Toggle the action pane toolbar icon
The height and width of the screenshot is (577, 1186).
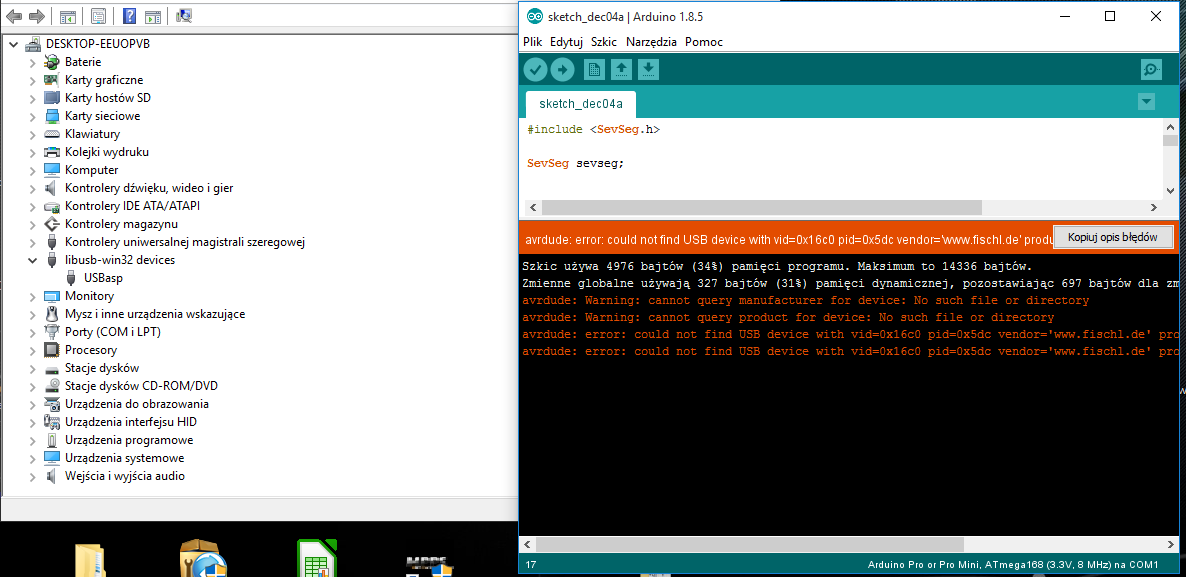(x=152, y=16)
